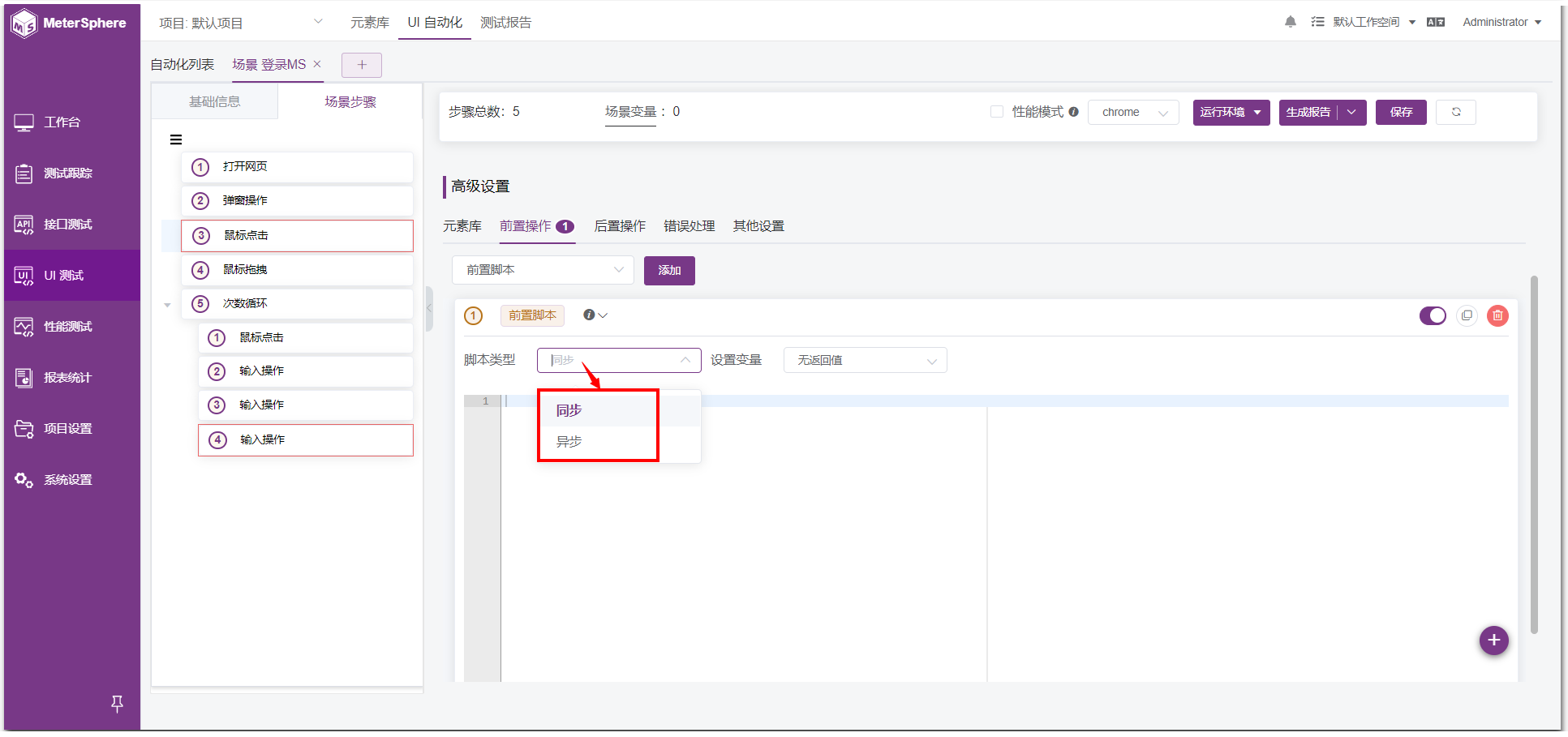
Task: Add a new scenario tab with plus
Action: click(x=362, y=65)
